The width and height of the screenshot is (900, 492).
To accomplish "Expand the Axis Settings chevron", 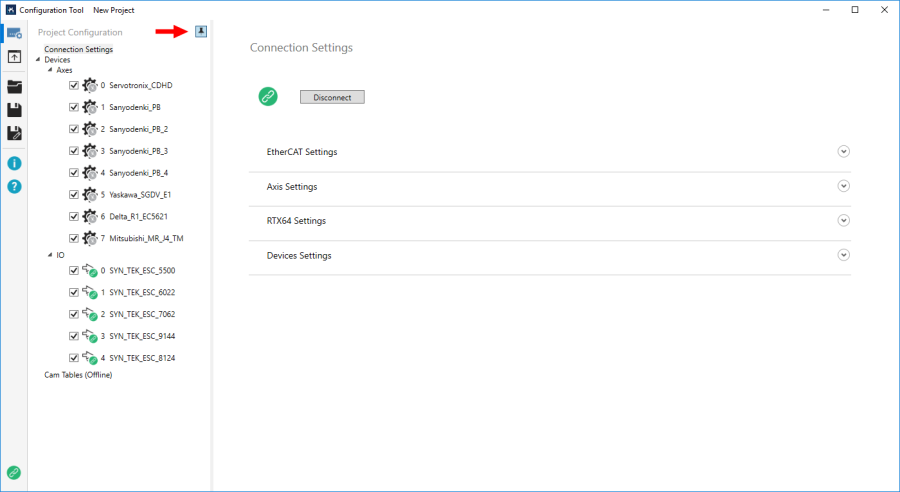I will coord(843,186).
